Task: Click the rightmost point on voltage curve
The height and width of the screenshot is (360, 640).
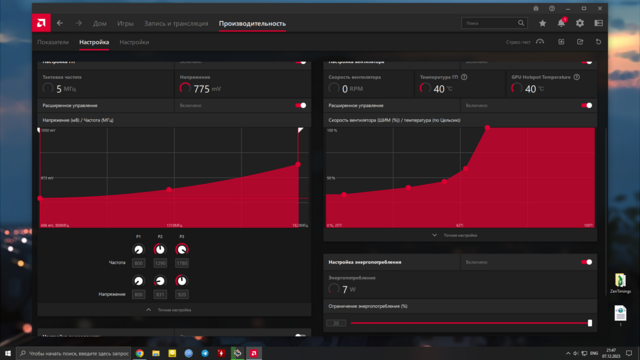Action: click(x=298, y=164)
